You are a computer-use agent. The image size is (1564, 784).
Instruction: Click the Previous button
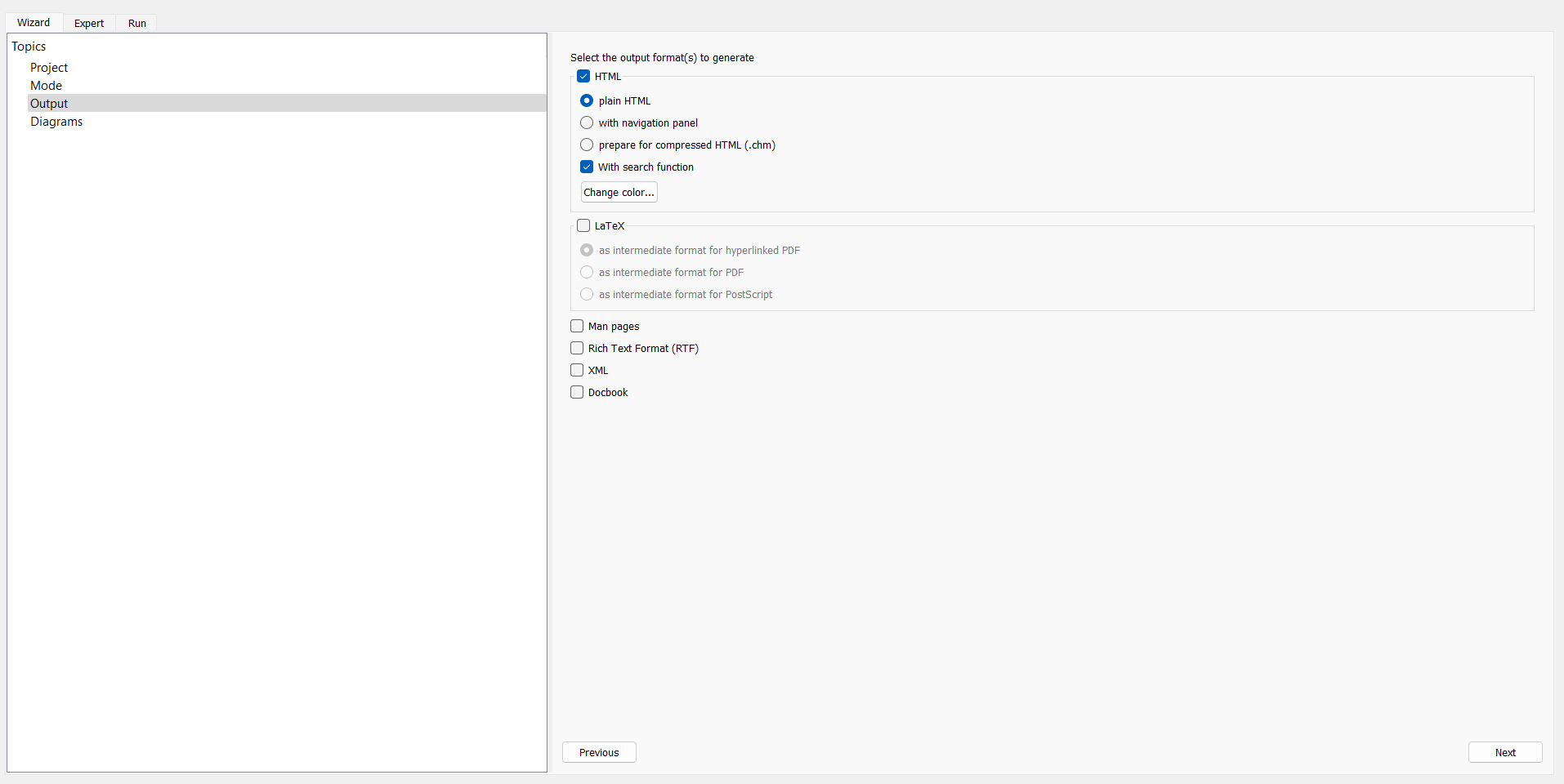[x=599, y=753]
